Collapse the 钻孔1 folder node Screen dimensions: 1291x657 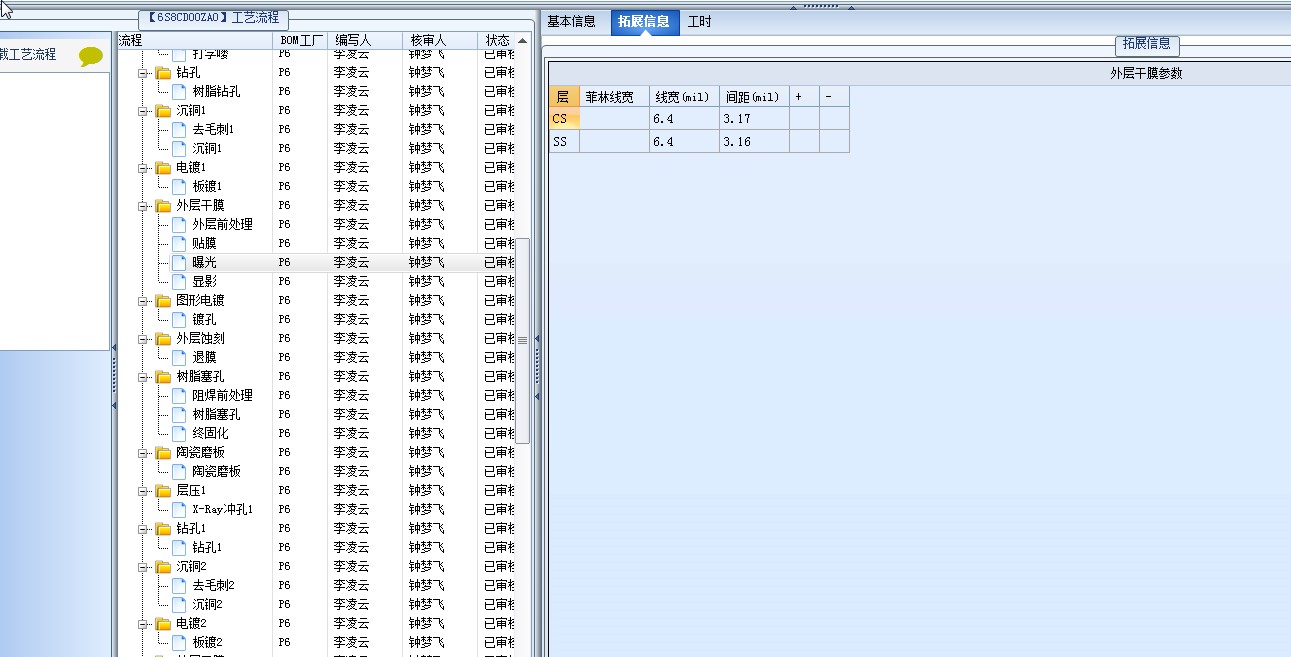pos(143,529)
